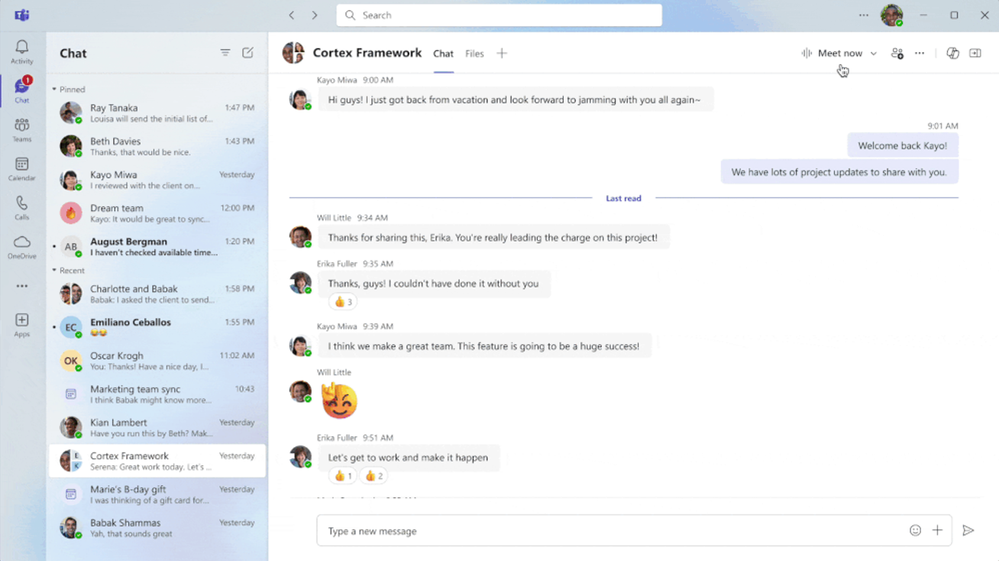Open Marie's B-day gift chat
The height and width of the screenshot is (561, 999).
(x=157, y=494)
